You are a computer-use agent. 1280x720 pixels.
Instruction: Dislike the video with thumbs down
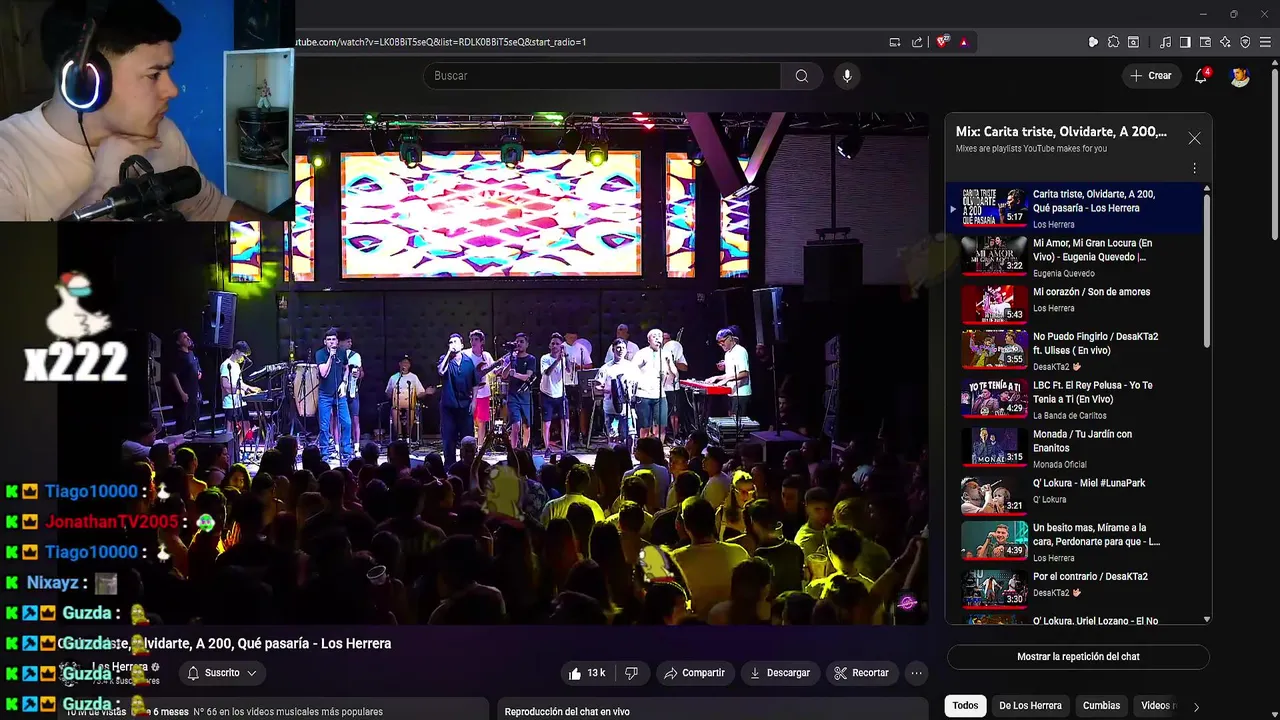(631, 673)
